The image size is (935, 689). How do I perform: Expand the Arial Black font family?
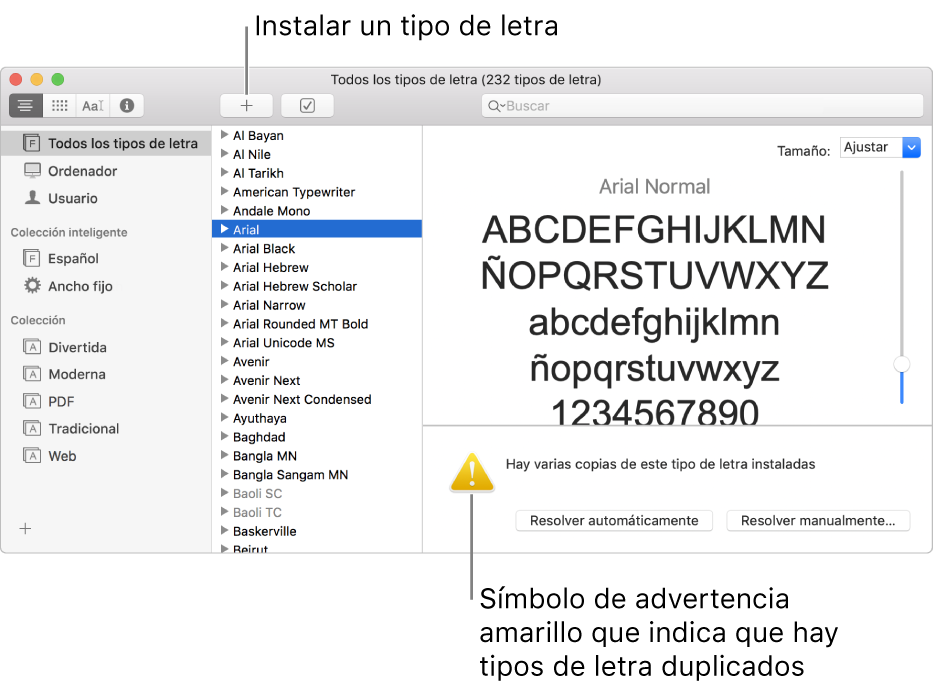point(225,248)
